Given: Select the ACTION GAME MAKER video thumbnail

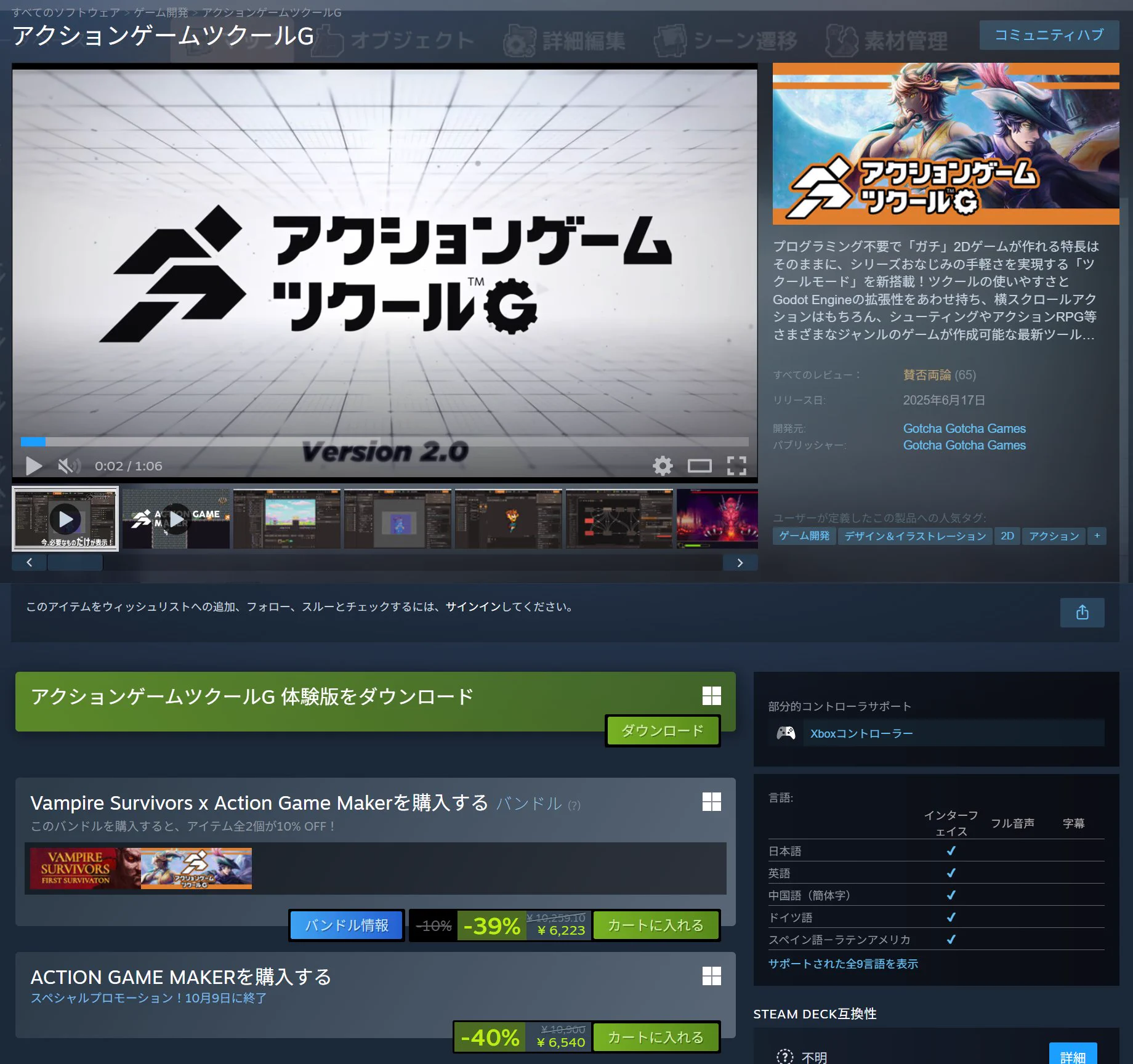Looking at the screenshot, I should coord(176,518).
